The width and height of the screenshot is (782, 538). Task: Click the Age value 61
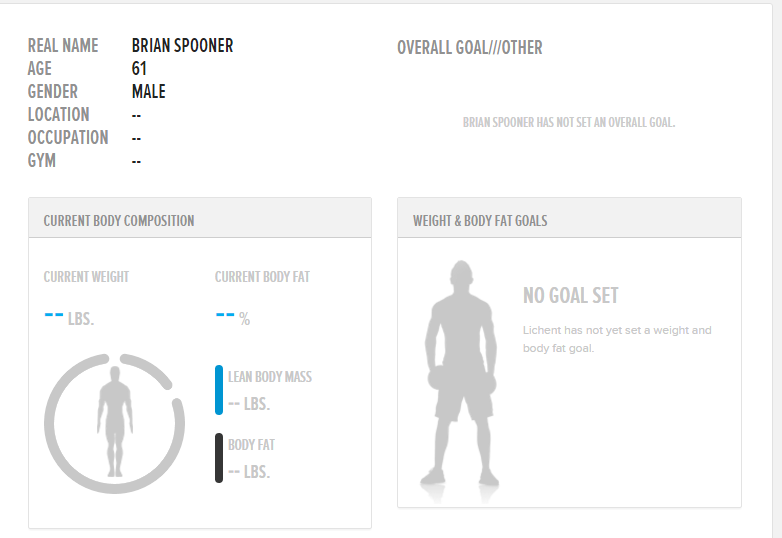tap(139, 69)
